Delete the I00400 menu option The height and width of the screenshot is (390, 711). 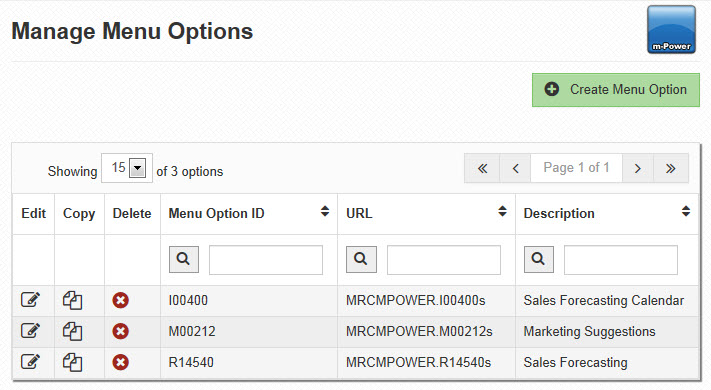coord(121,300)
